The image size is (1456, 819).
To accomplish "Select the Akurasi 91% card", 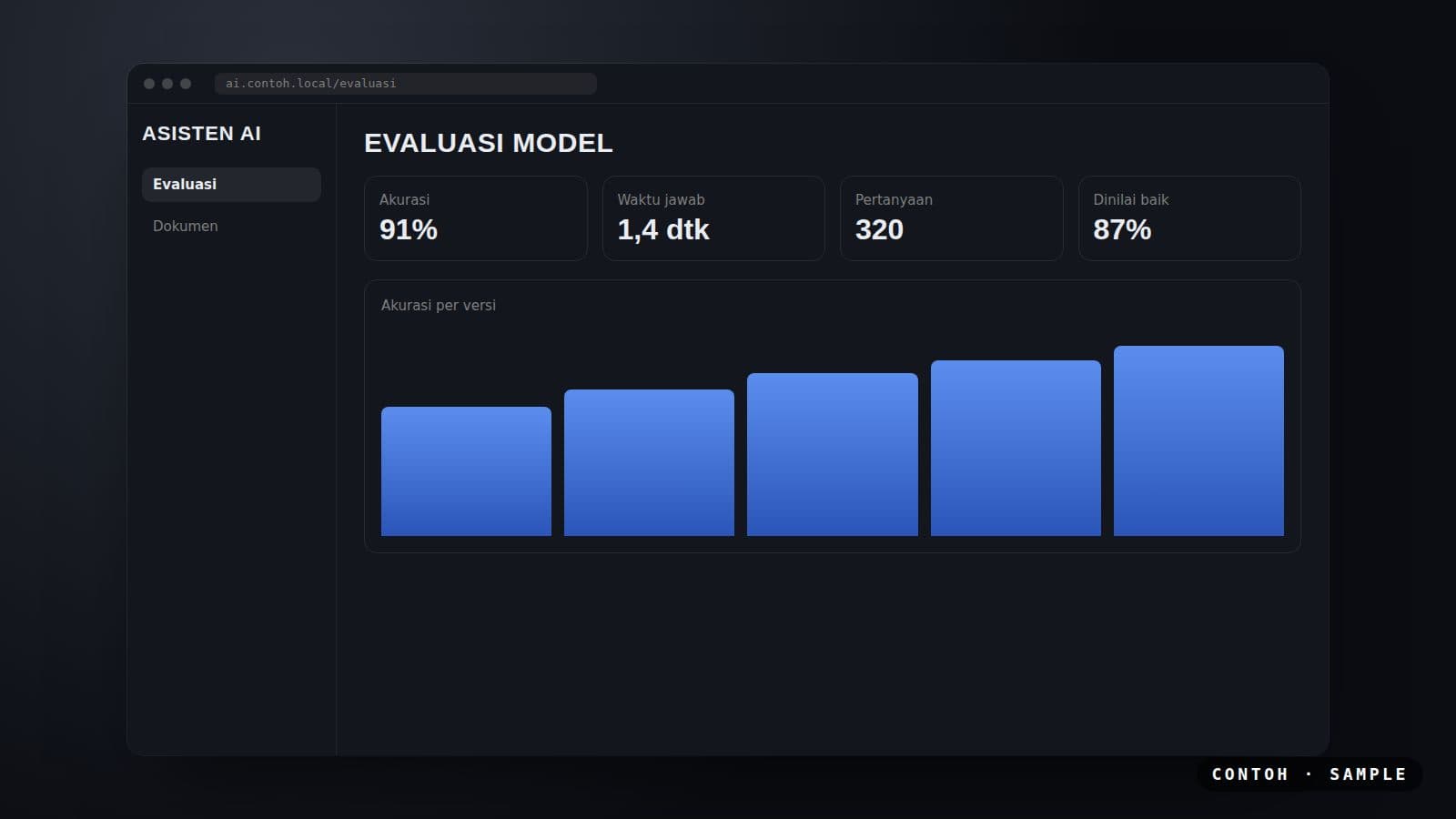I will point(476,218).
